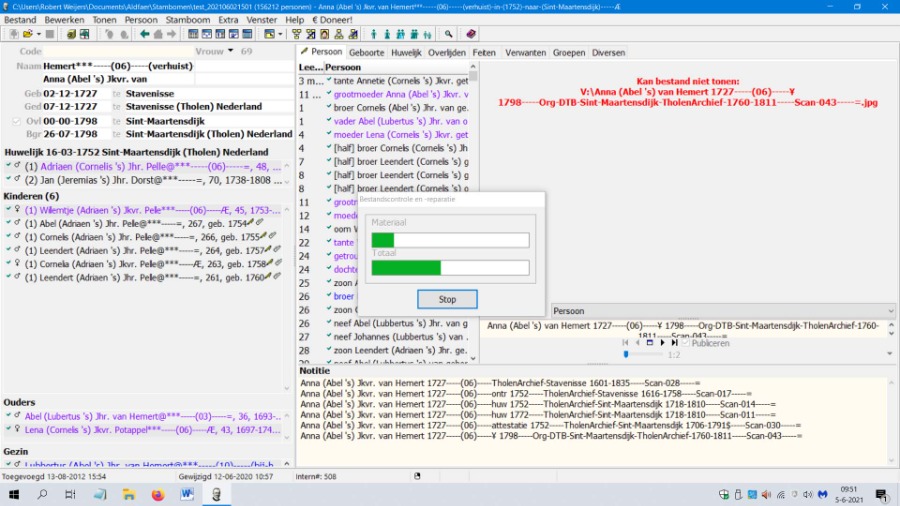
Task: Adjust the media zoom slider
Action: coord(628,354)
